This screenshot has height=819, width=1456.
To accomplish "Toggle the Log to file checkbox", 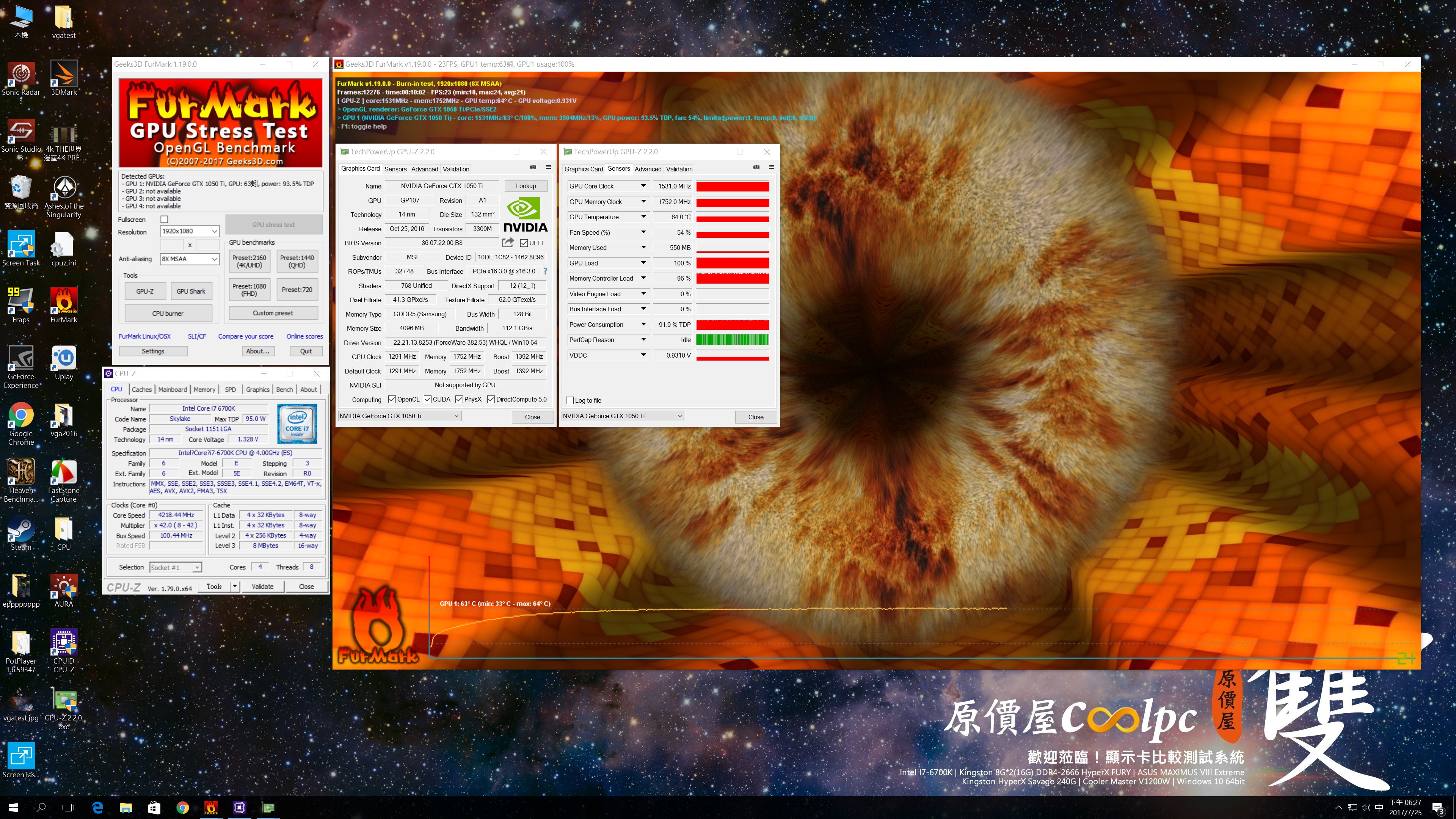I will [x=570, y=400].
